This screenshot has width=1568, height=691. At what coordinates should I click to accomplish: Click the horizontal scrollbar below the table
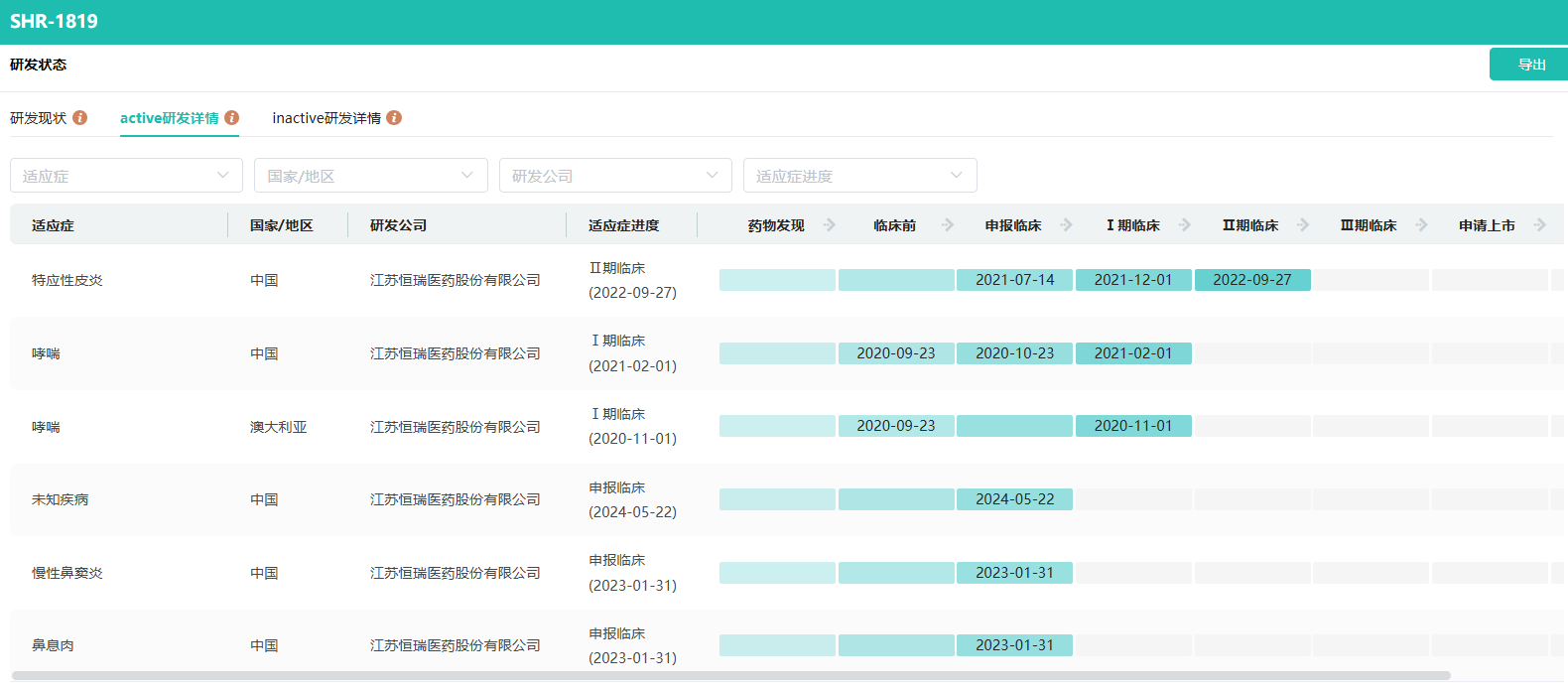(x=730, y=676)
